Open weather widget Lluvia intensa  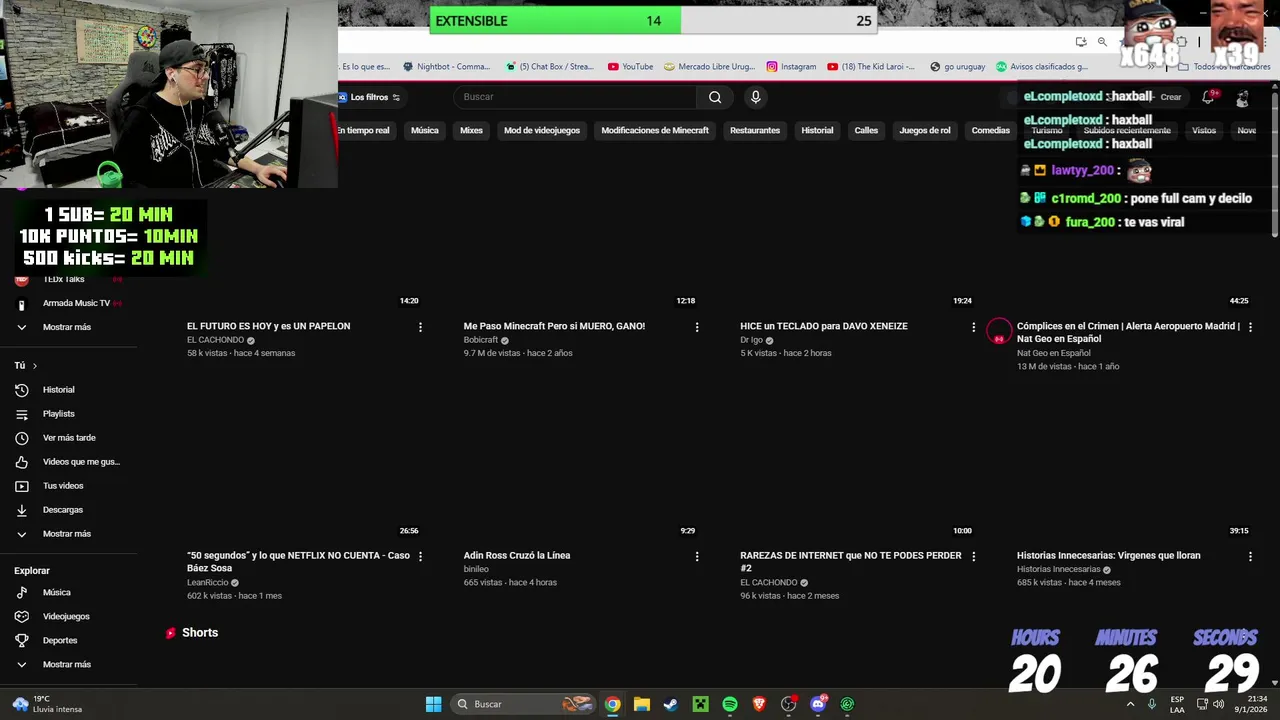(x=46, y=704)
